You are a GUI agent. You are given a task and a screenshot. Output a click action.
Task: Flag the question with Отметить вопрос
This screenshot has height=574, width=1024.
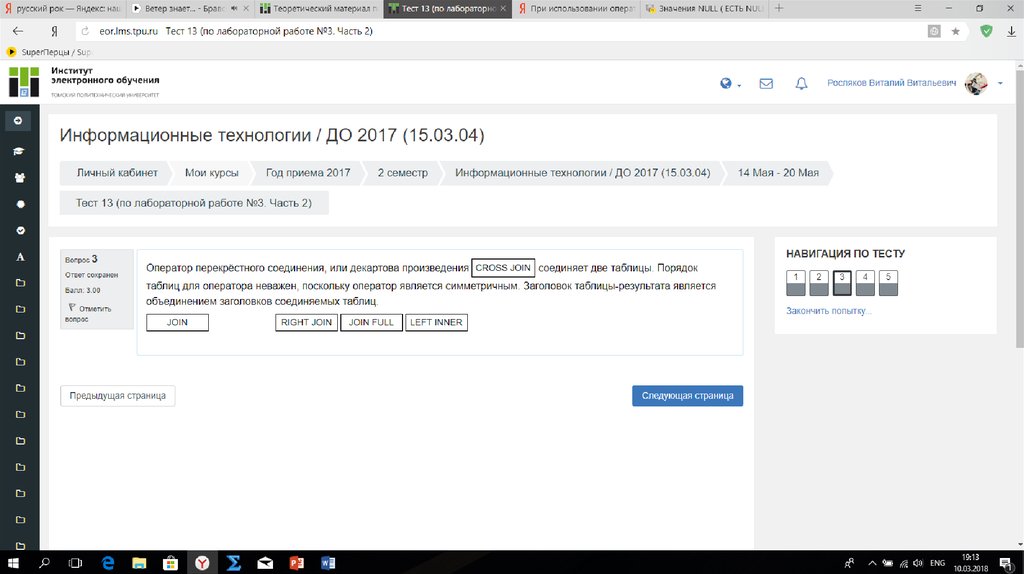(89, 313)
